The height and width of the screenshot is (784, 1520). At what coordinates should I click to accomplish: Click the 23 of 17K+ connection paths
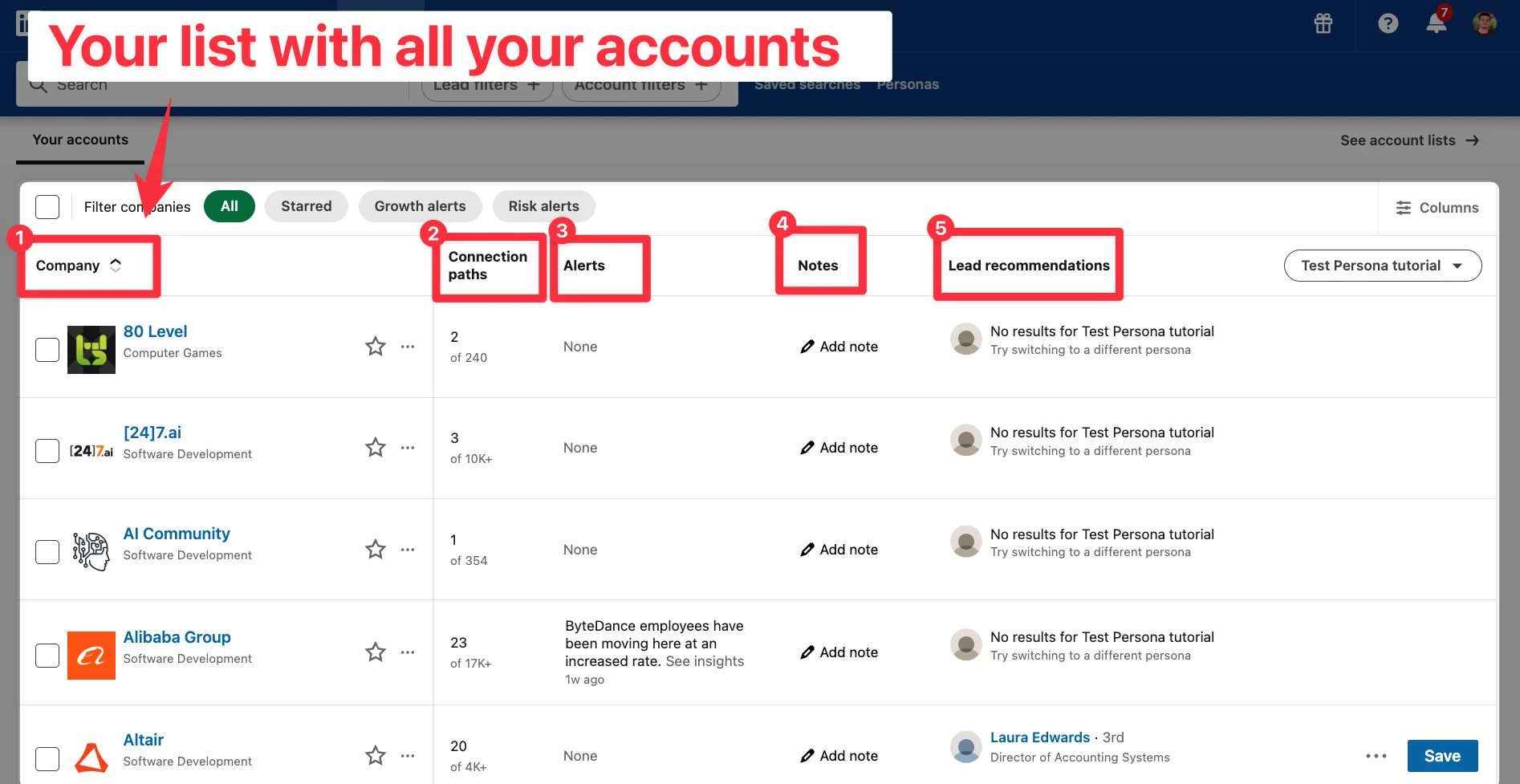tap(470, 652)
